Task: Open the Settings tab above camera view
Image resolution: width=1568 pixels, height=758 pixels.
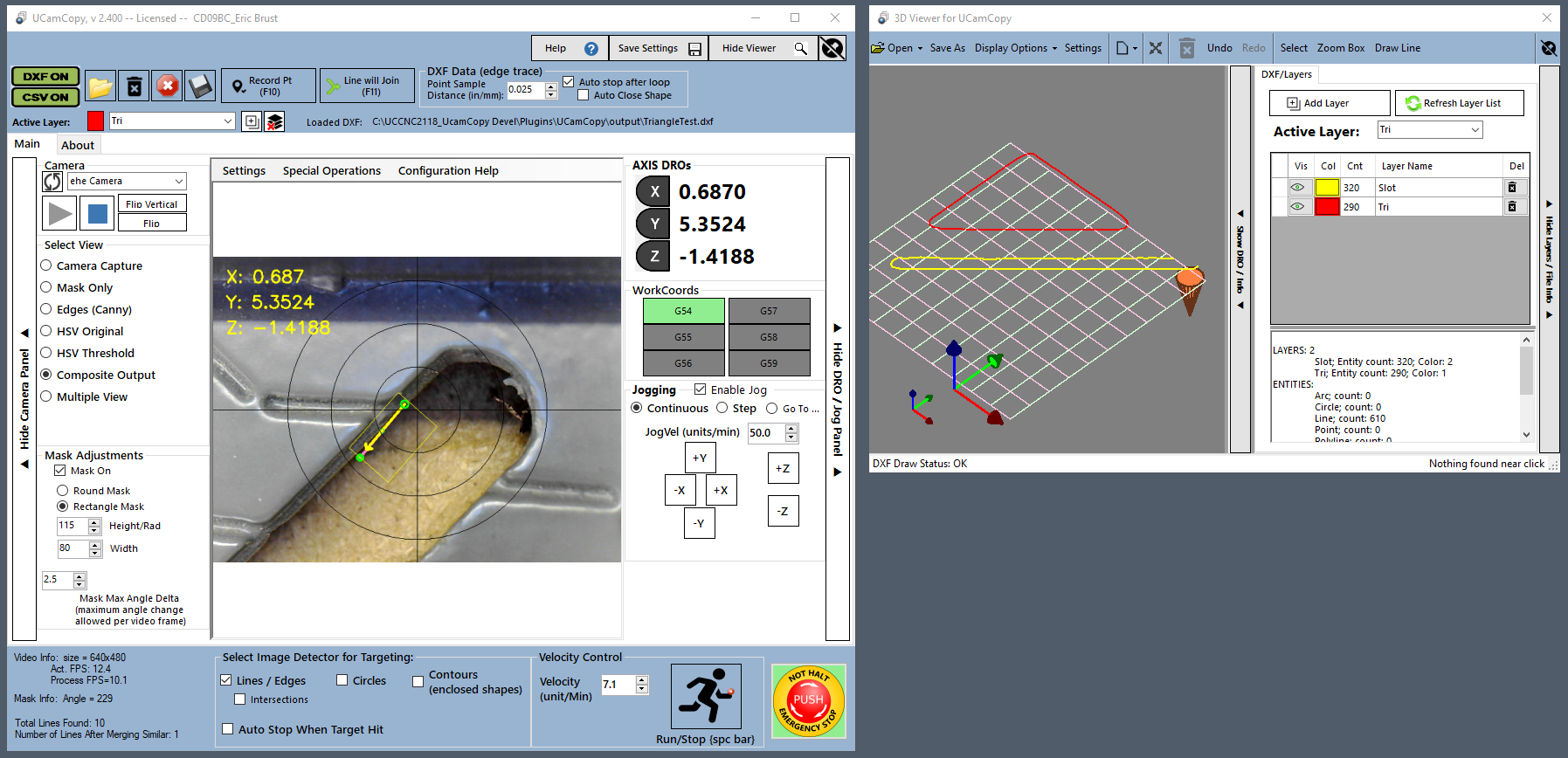Action: click(x=244, y=171)
